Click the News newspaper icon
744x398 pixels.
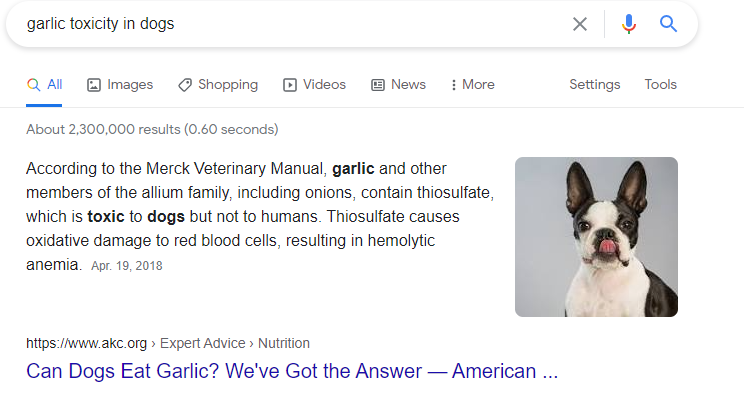[378, 85]
